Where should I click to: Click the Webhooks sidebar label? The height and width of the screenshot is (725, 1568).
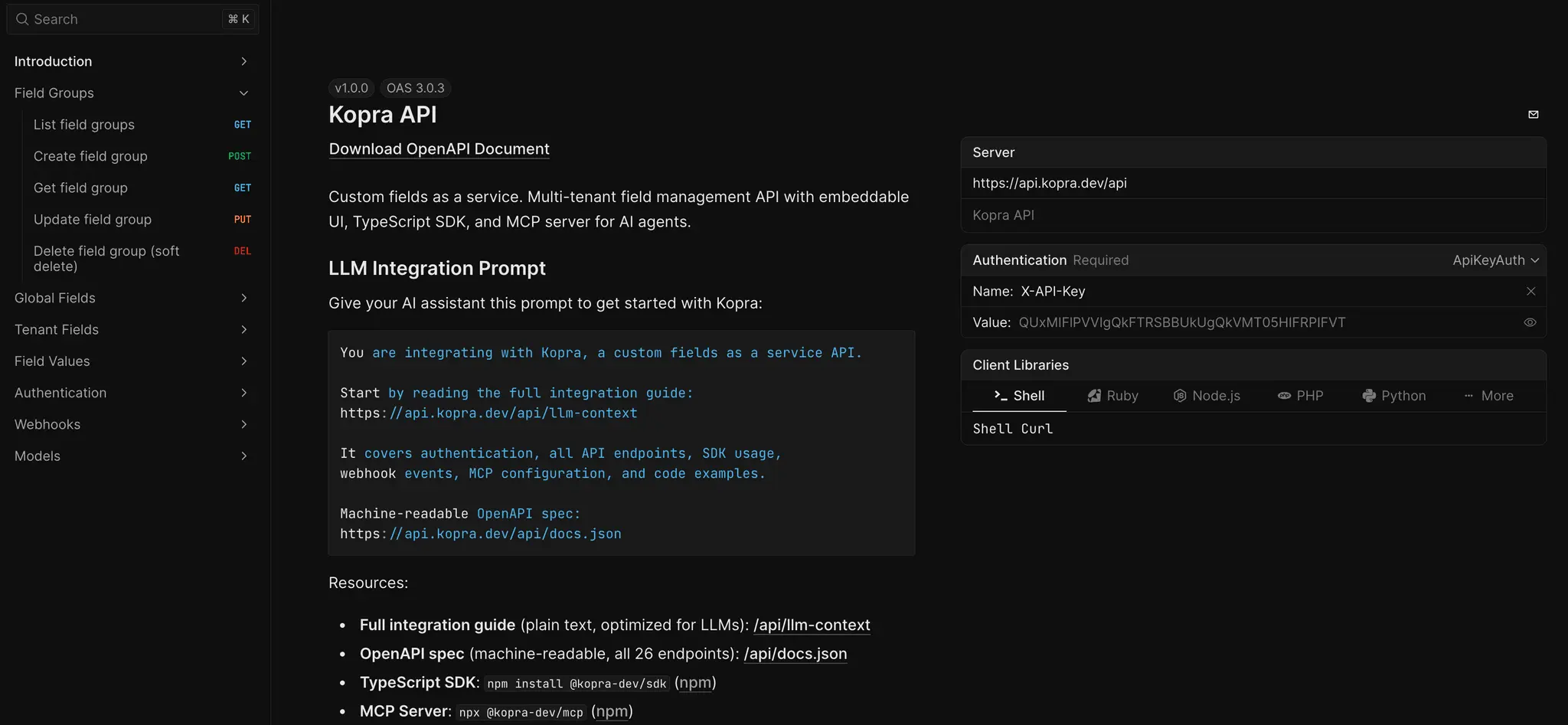coord(47,424)
